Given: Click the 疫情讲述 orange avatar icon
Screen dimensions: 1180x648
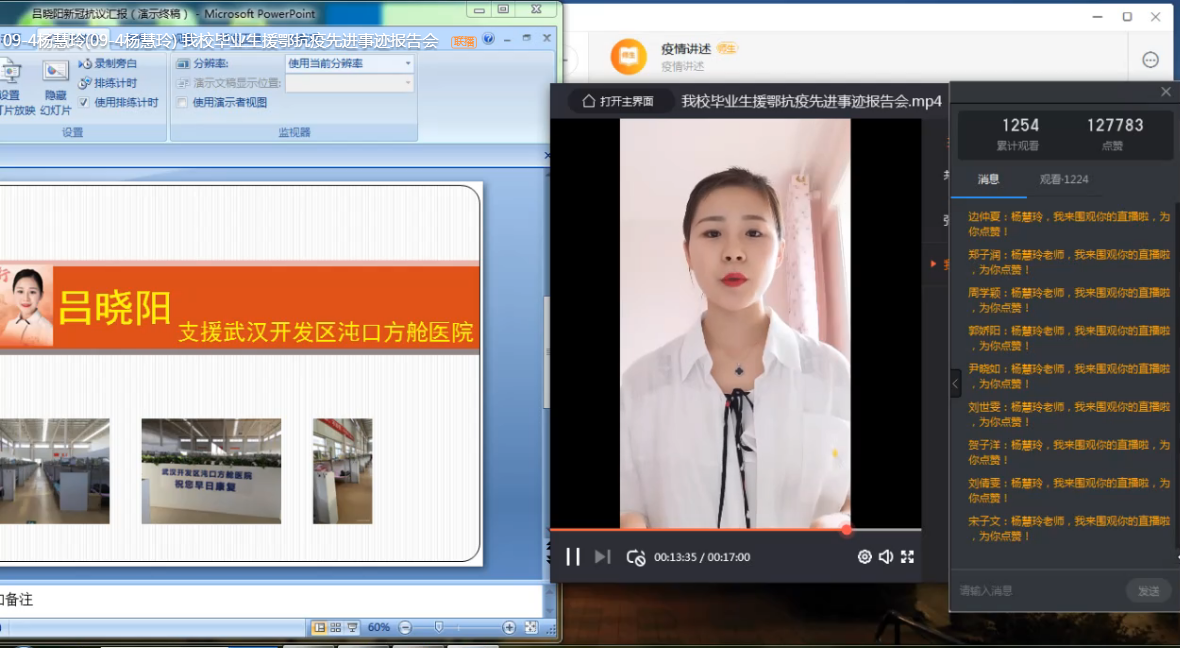Looking at the screenshot, I should pyautogui.click(x=628, y=57).
